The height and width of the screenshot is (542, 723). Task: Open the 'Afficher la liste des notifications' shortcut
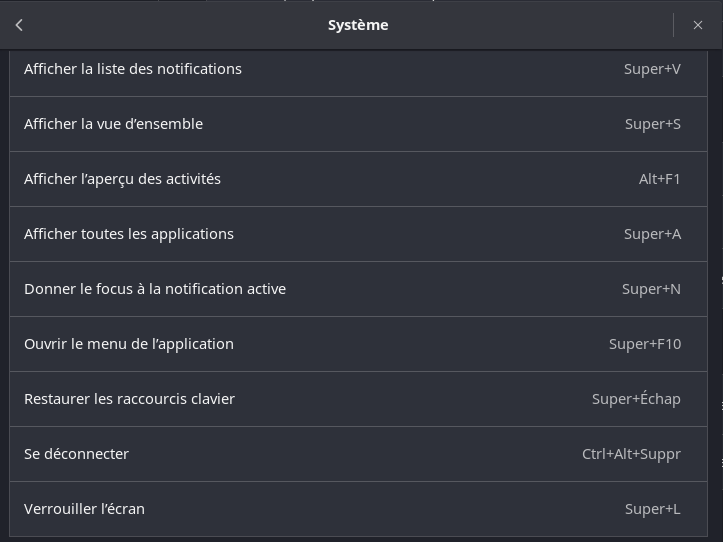(x=133, y=69)
